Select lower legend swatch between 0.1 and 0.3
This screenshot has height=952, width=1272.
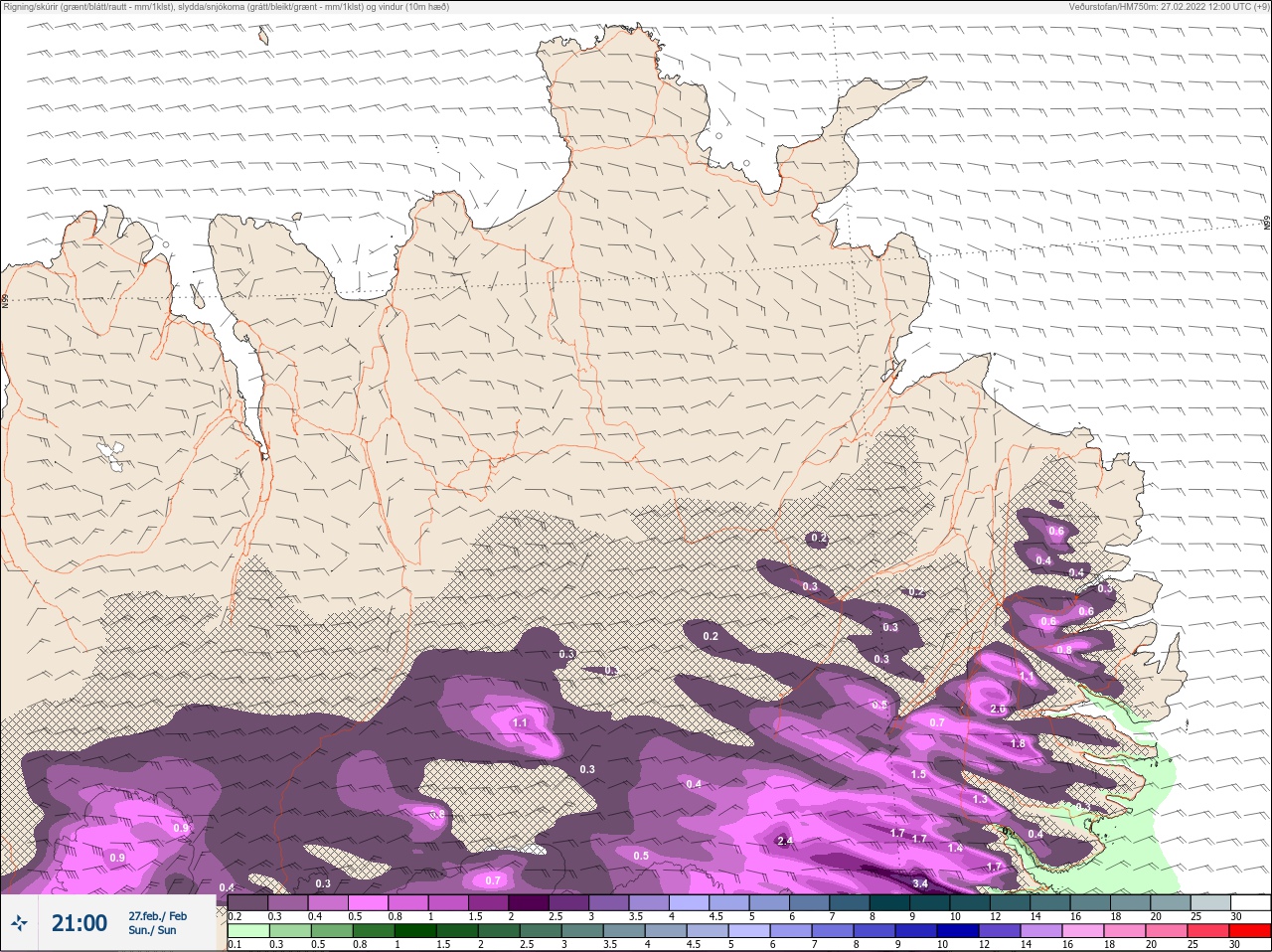coord(248,931)
